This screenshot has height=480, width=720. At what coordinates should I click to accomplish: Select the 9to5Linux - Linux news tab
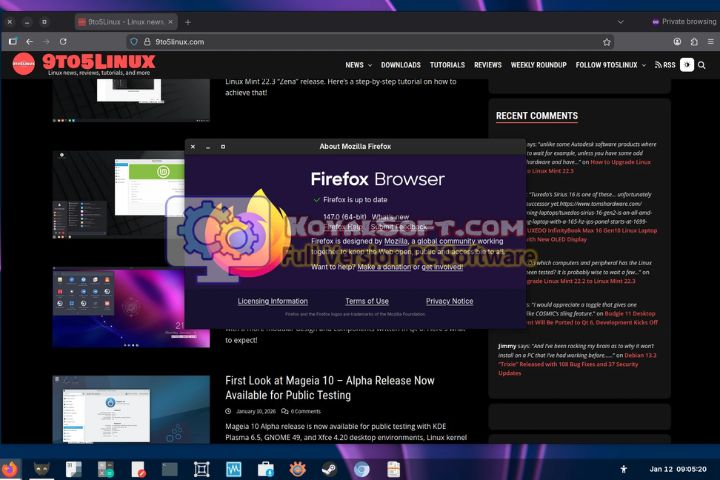125,22
